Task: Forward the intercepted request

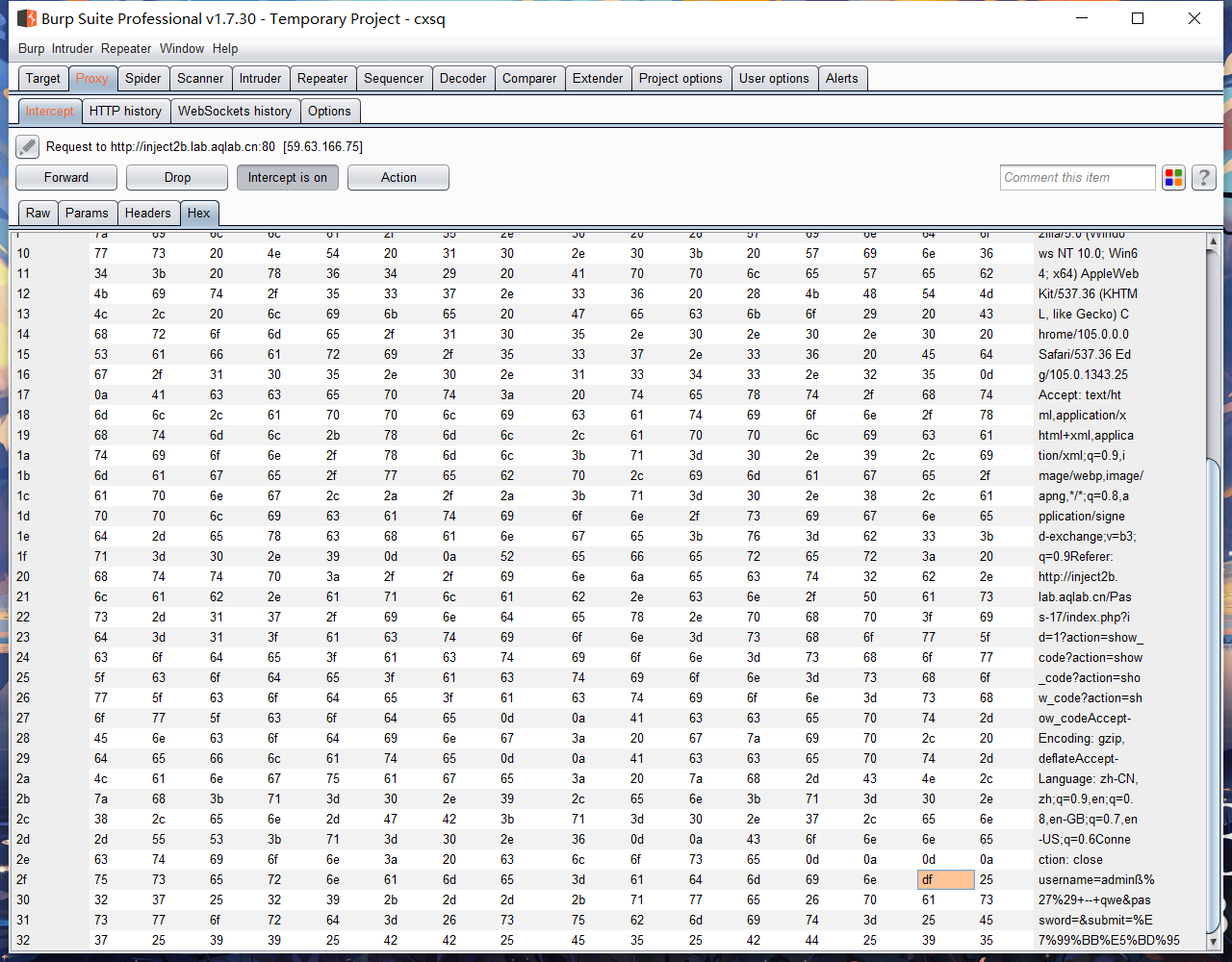Action: pyautogui.click(x=66, y=177)
